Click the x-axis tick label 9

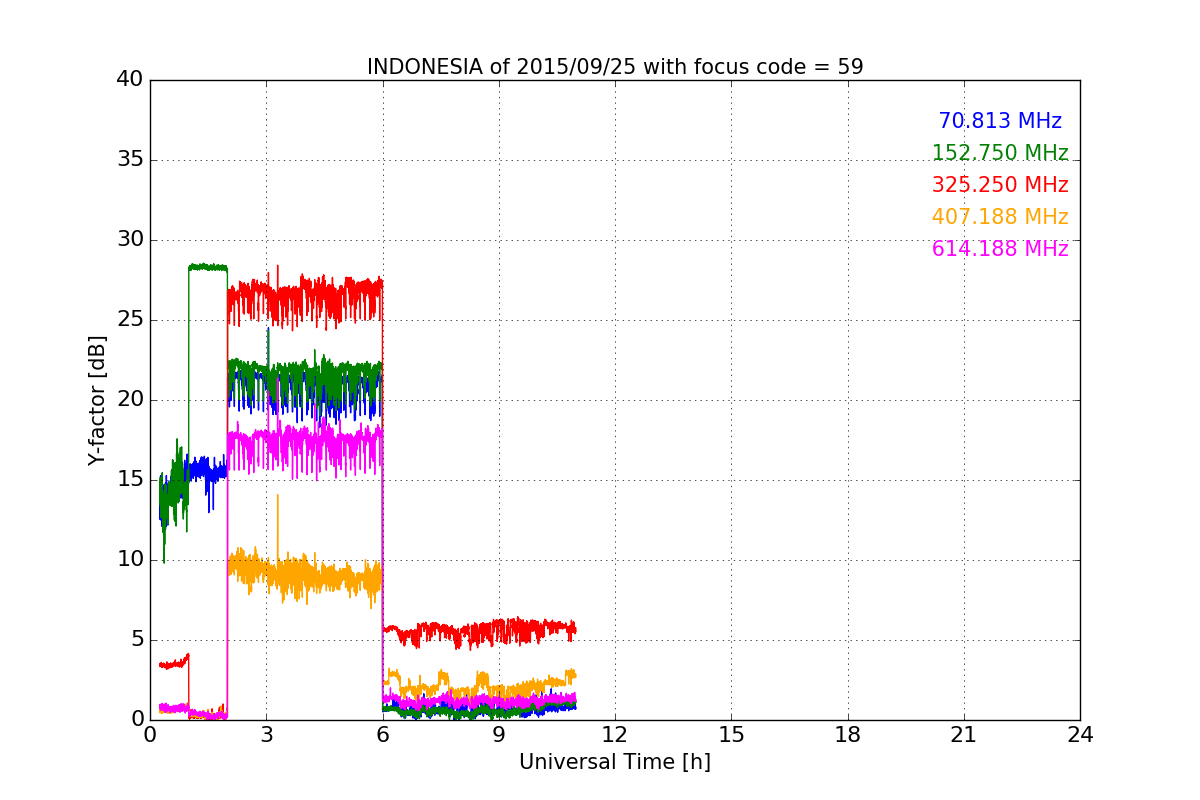[499, 734]
